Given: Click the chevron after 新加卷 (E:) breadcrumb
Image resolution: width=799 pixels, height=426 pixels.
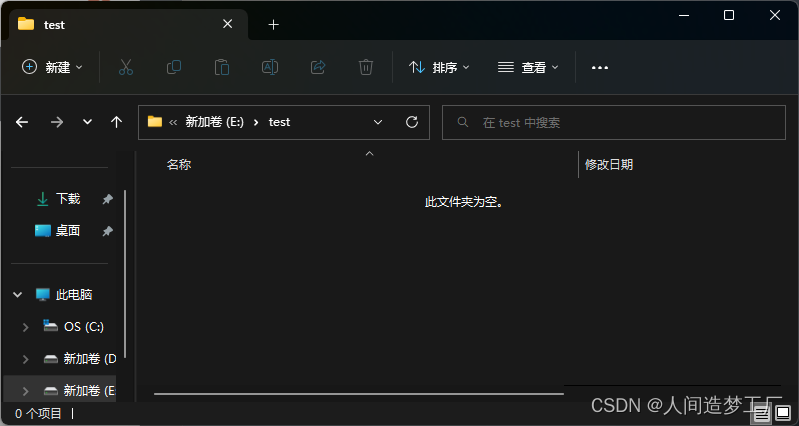Looking at the screenshot, I should (x=256, y=122).
